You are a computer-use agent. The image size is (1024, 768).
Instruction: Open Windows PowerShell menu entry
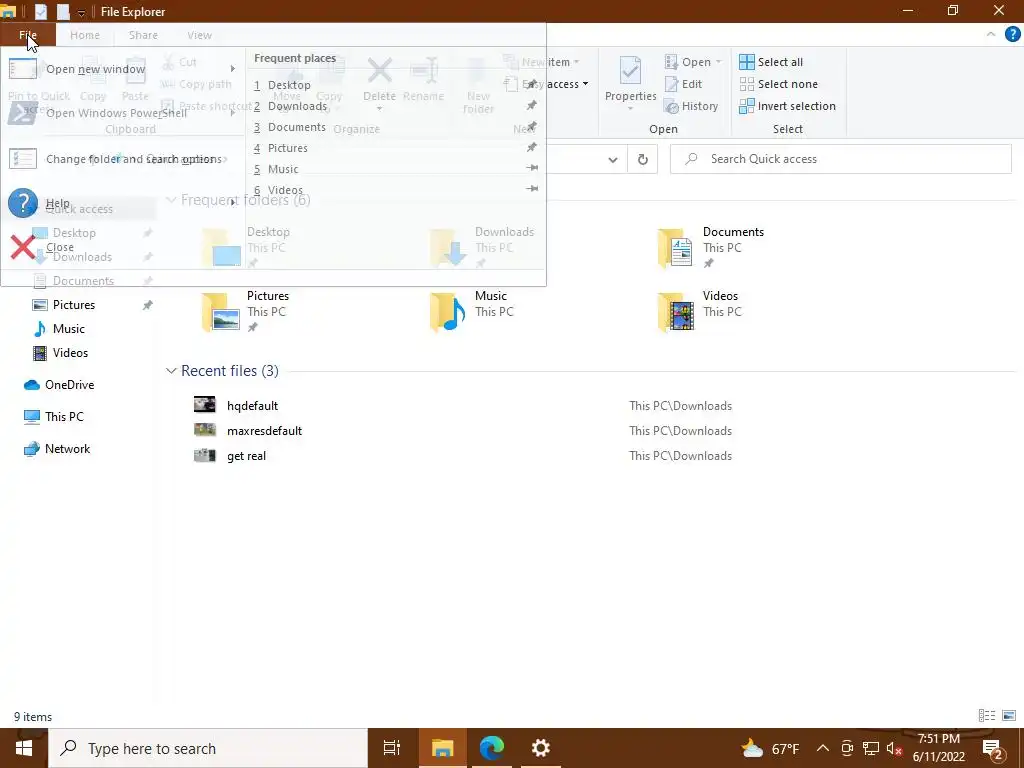point(123,113)
